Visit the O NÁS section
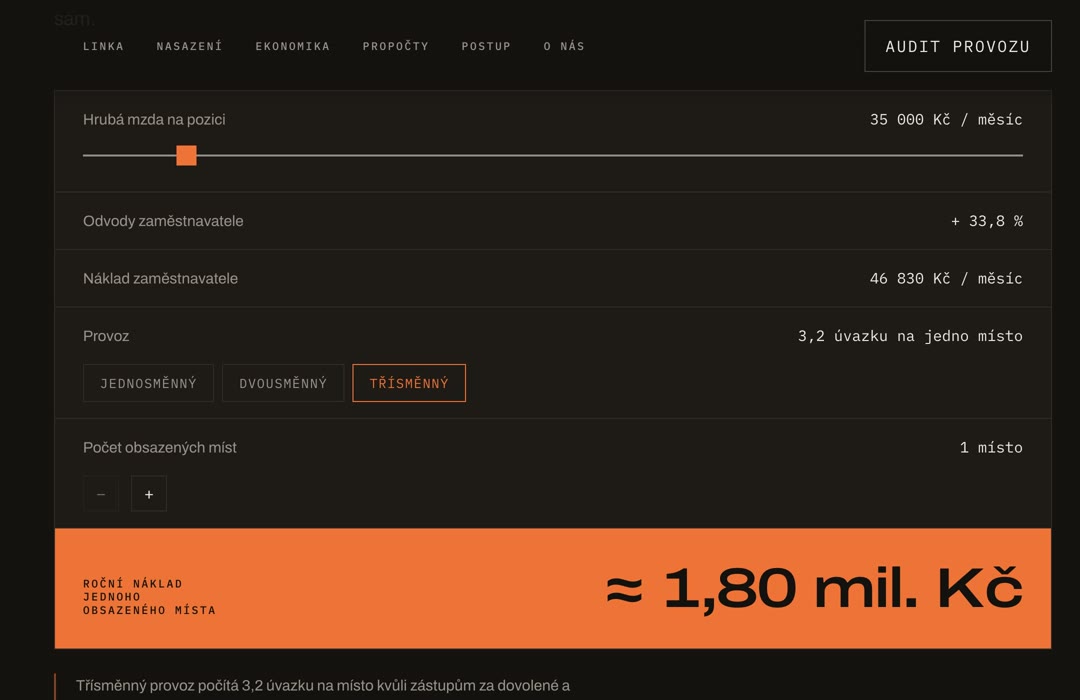Image resolution: width=1080 pixels, height=700 pixels. [563, 46]
